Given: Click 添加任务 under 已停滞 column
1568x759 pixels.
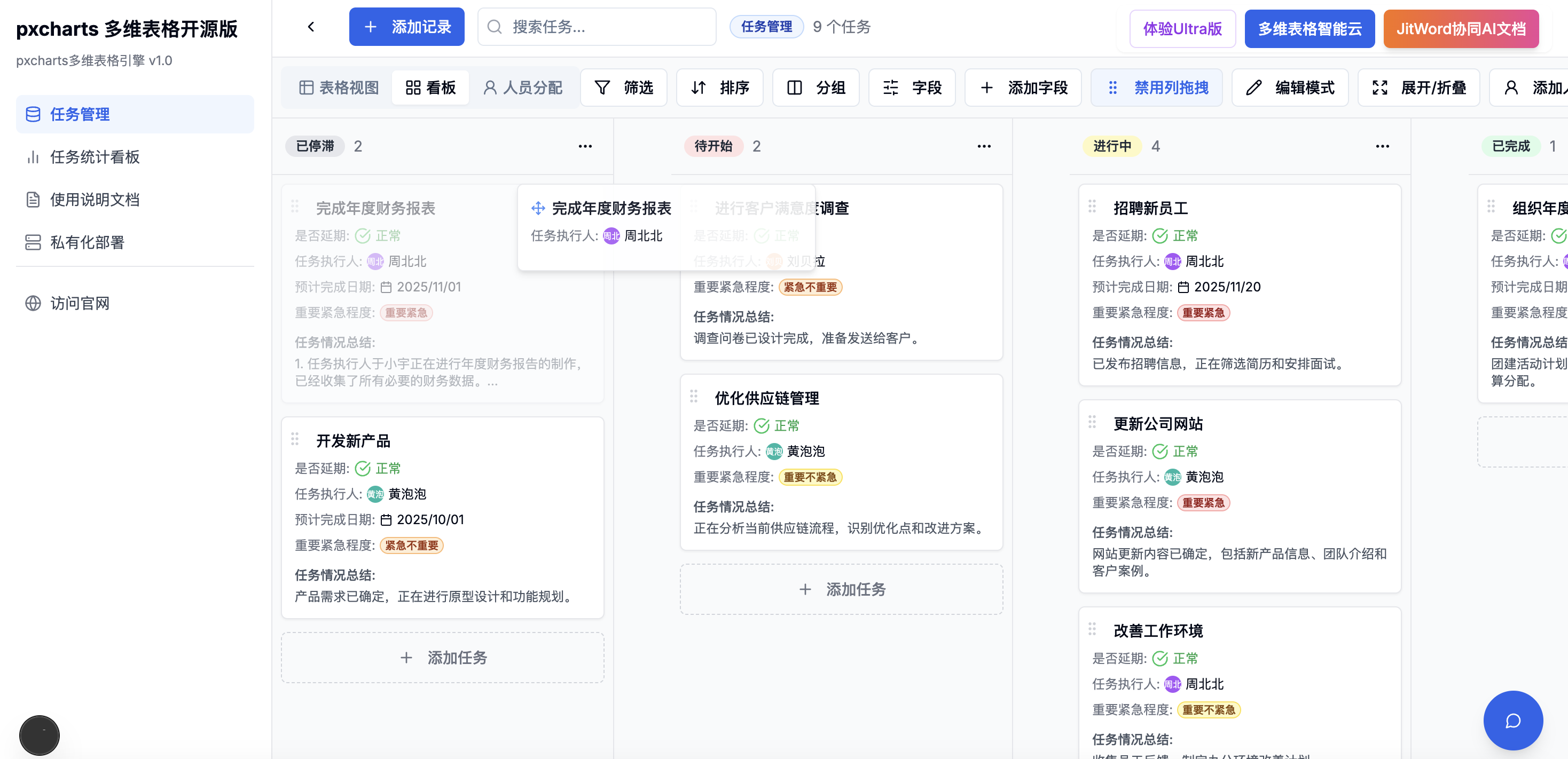Looking at the screenshot, I should [443, 658].
